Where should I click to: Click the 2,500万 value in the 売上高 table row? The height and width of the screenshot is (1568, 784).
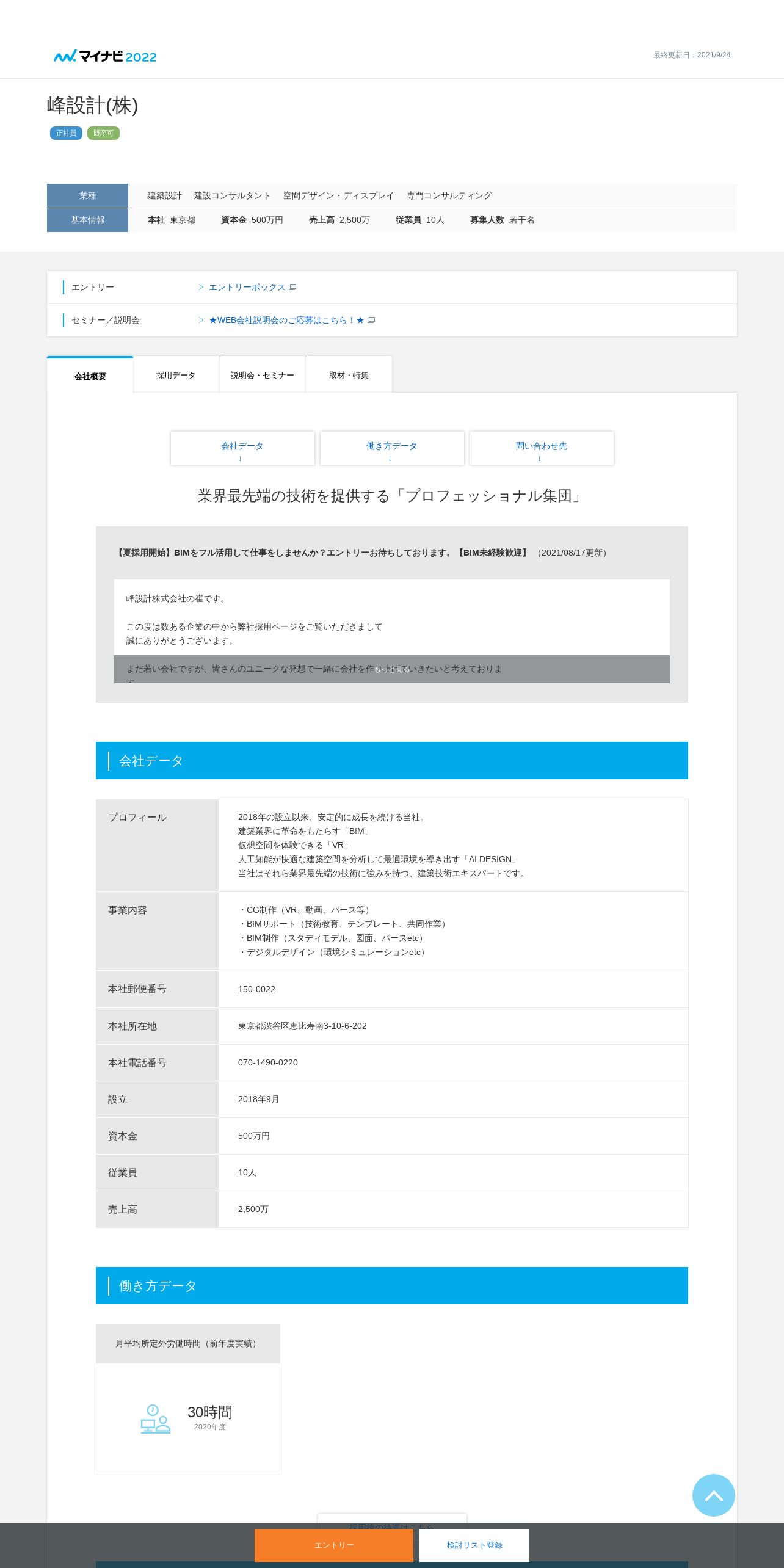[253, 1209]
